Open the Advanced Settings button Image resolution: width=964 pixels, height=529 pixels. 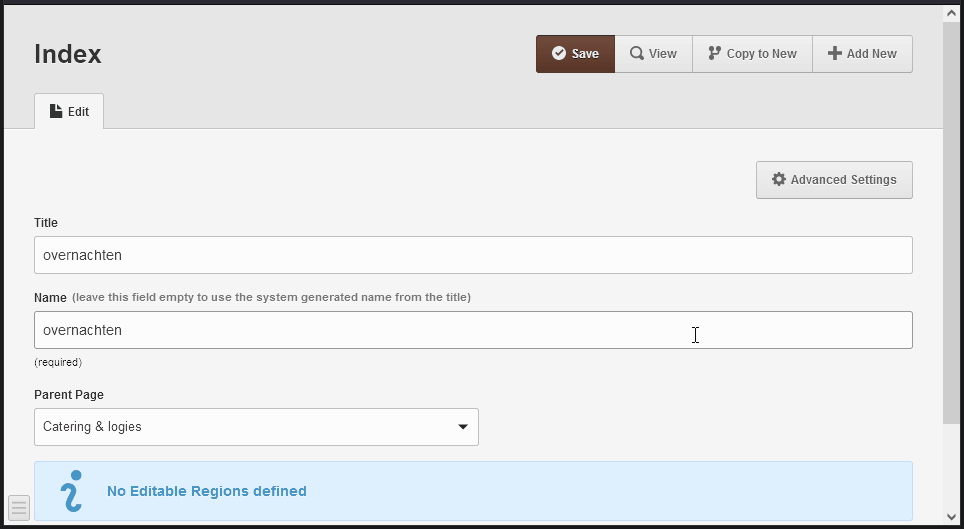pyautogui.click(x=834, y=180)
